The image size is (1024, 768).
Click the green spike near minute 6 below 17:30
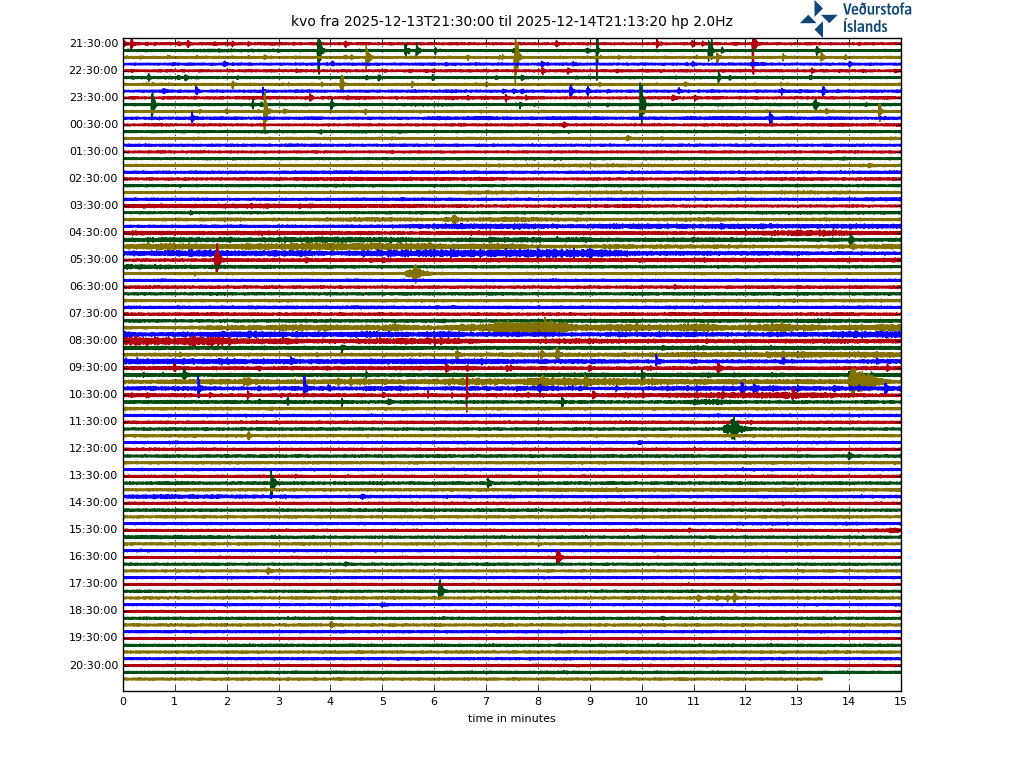tap(440, 591)
